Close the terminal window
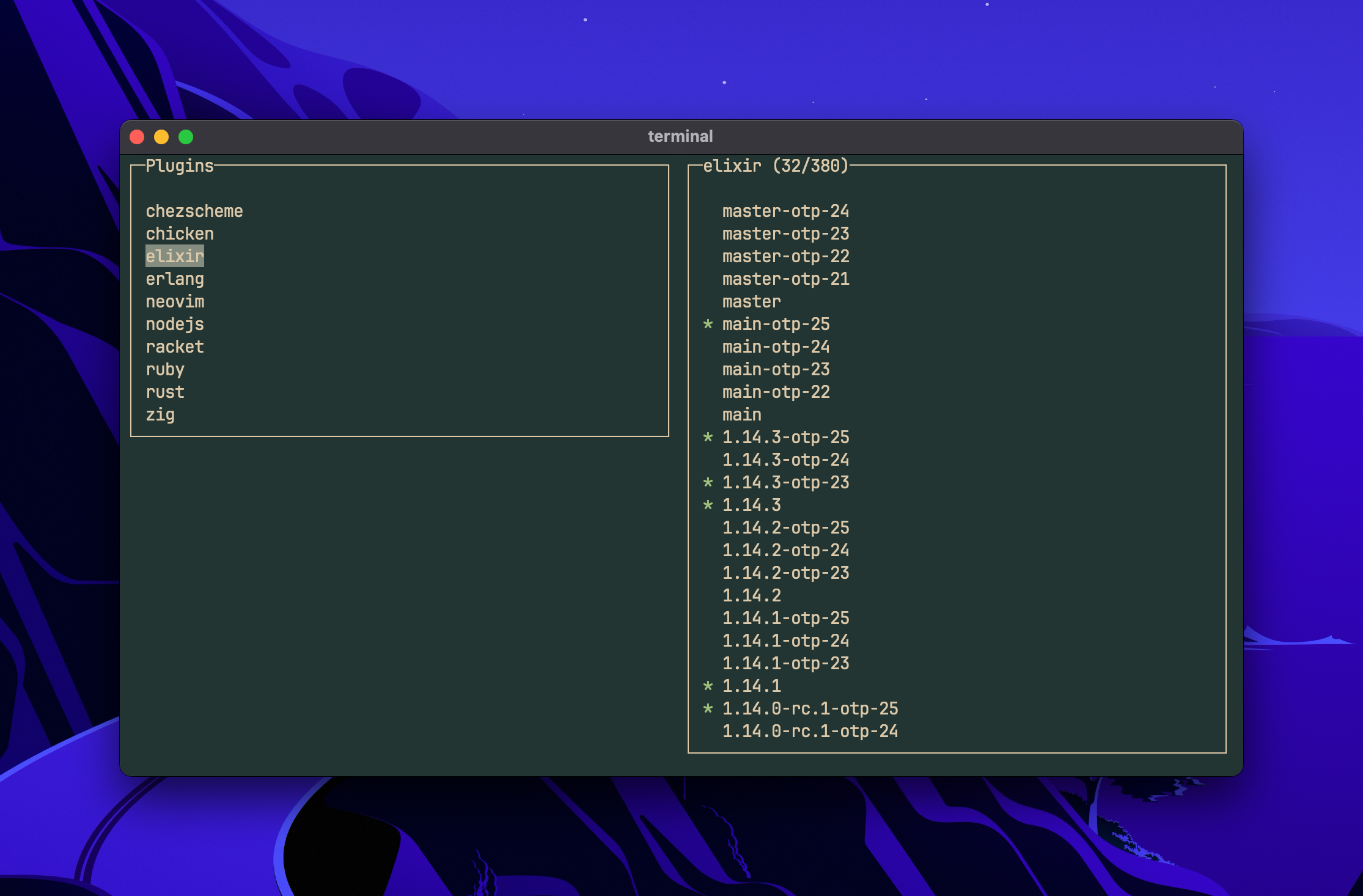The height and width of the screenshot is (896, 1363). pyautogui.click(x=137, y=137)
